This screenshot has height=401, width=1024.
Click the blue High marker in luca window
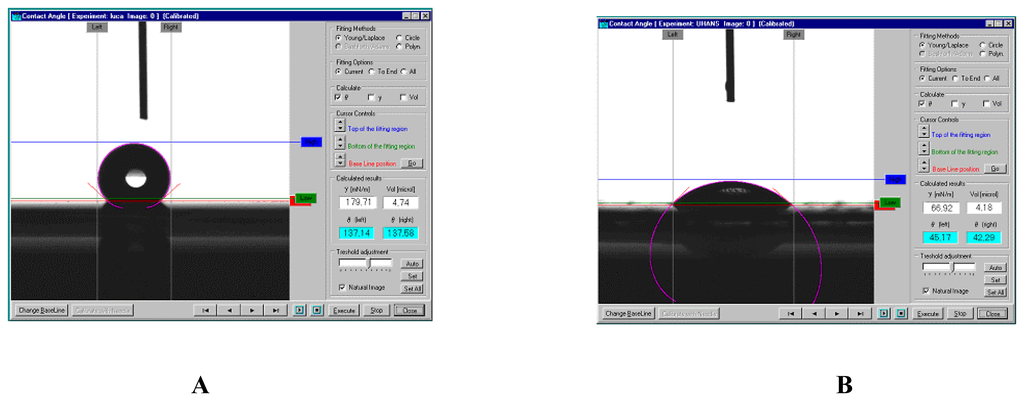(310, 143)
